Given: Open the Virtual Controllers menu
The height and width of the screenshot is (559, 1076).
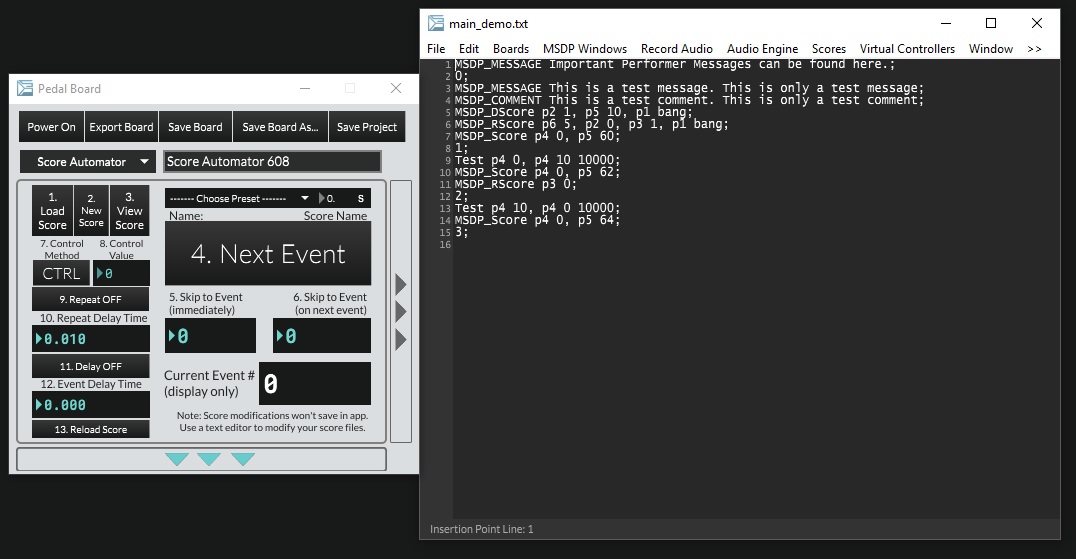Looking at the screenshot, I should click(x=907, y=48).
